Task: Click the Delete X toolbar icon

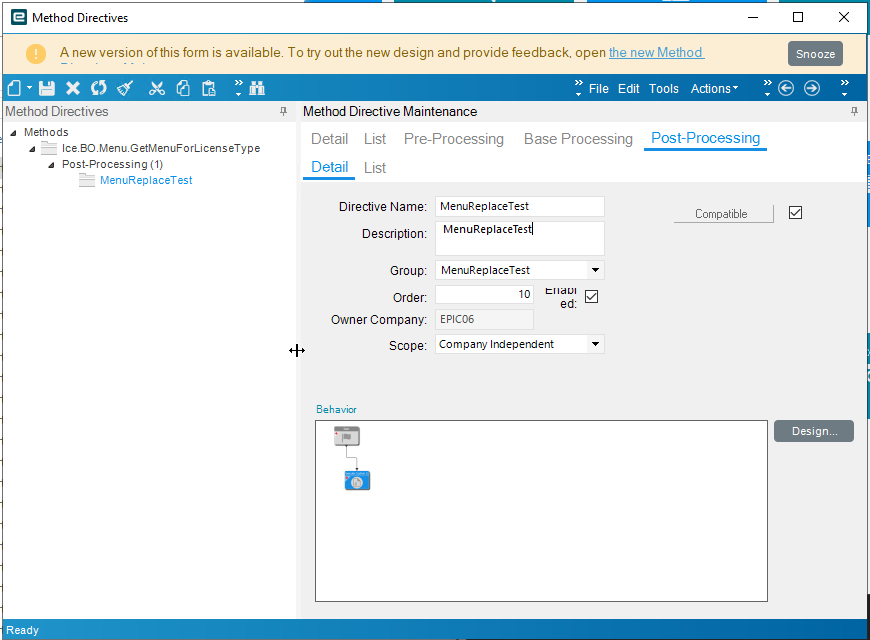Action: click(x=73, y=88)
